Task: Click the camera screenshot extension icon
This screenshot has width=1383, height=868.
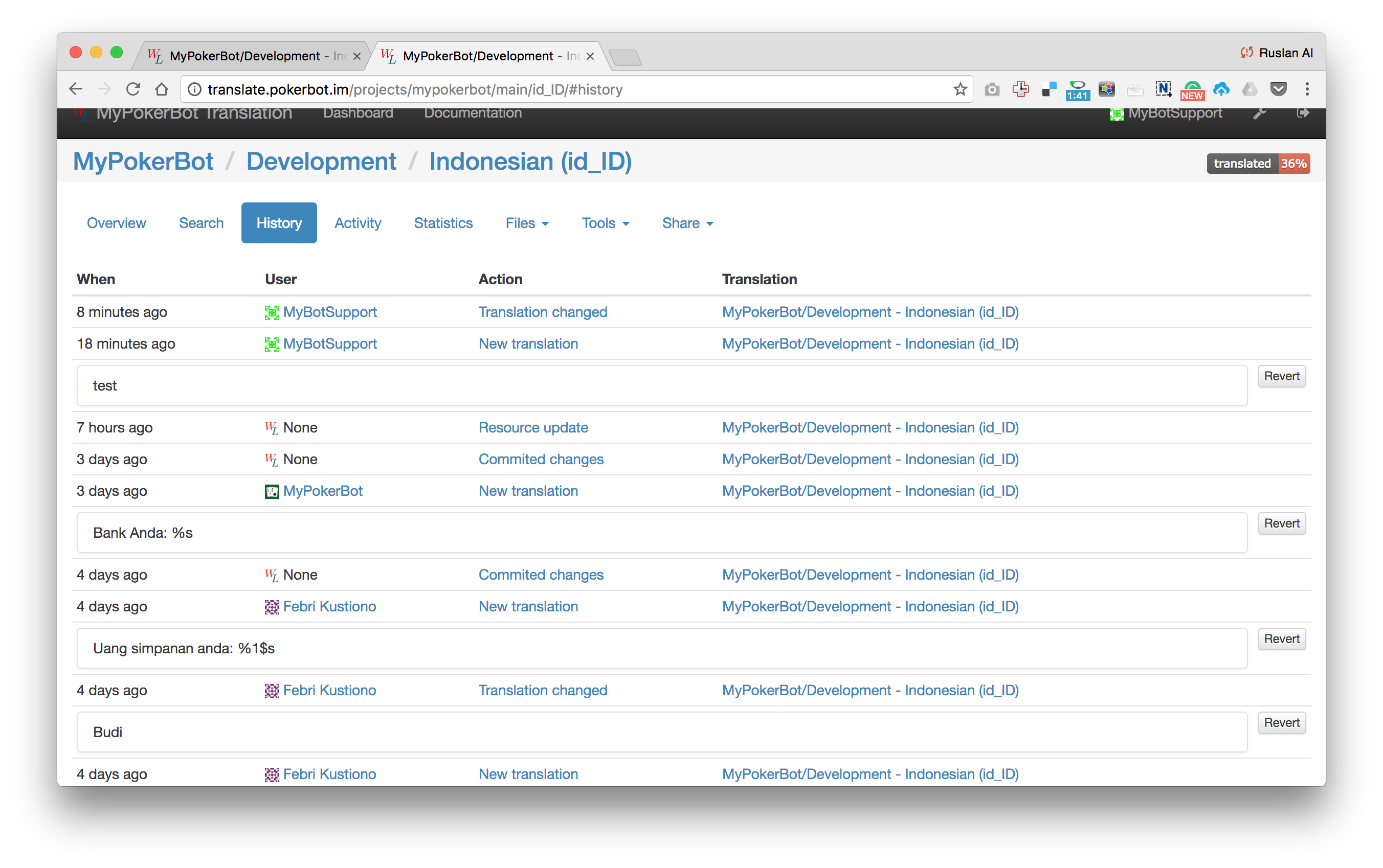Action: pos(992,89)
